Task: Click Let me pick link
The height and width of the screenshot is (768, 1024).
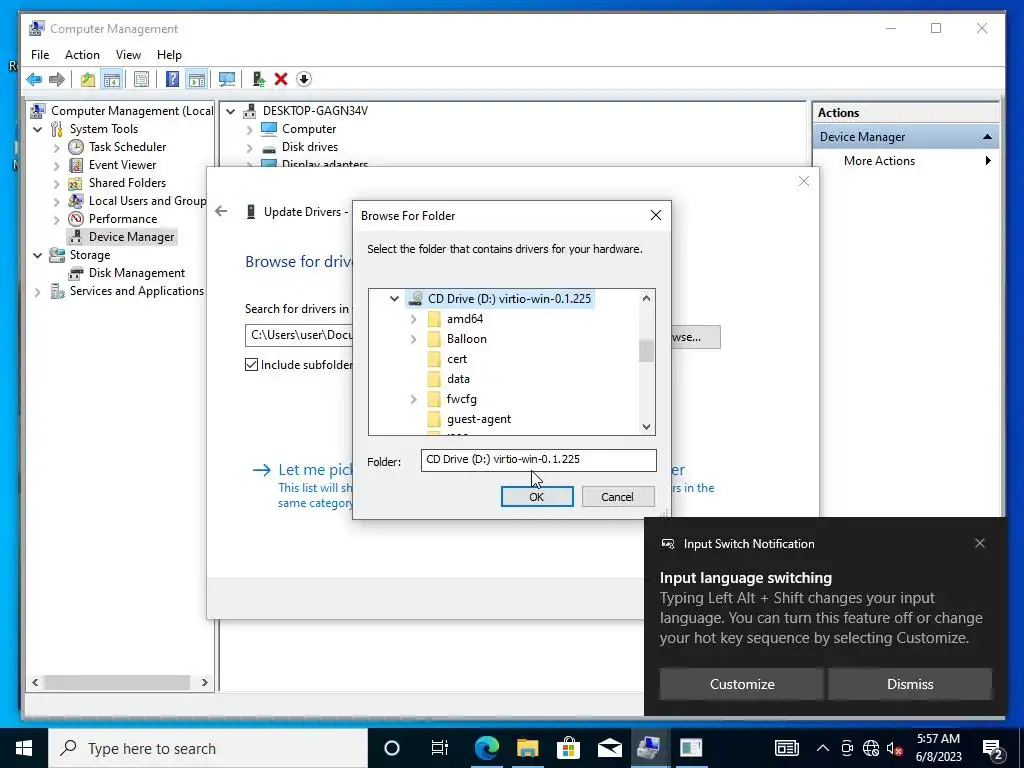Action: (316, 470)
